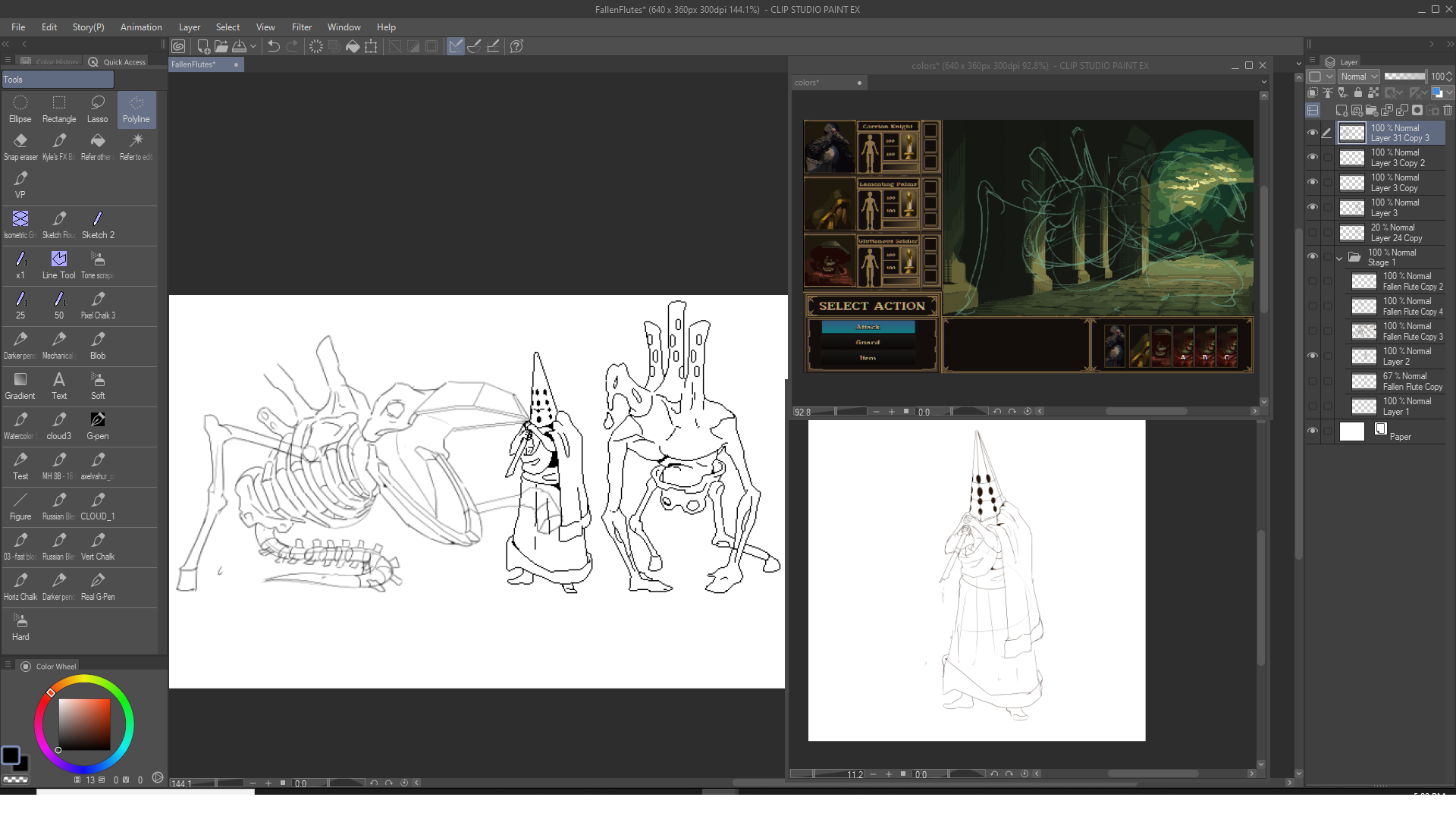Click the Open file folder toolbar icon
The image size is (1456, 819).
[x=221, y=46]
